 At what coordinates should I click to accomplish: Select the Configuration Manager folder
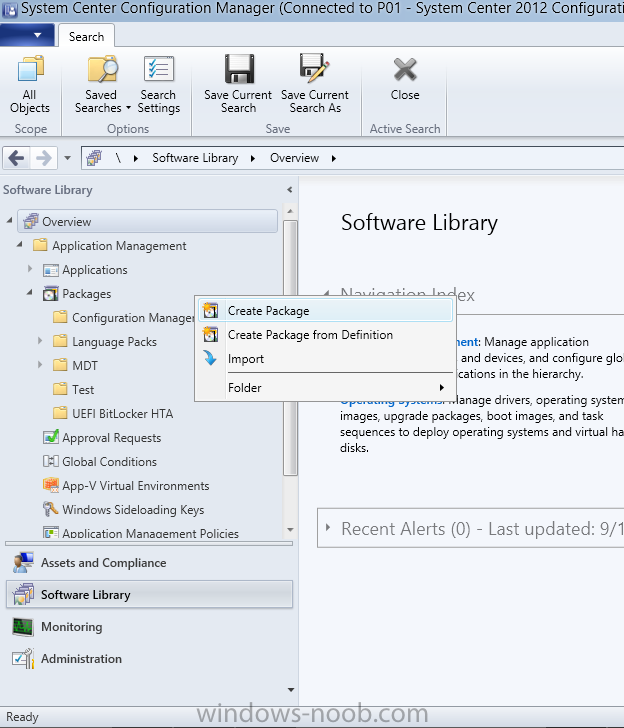tap(133, 318)
